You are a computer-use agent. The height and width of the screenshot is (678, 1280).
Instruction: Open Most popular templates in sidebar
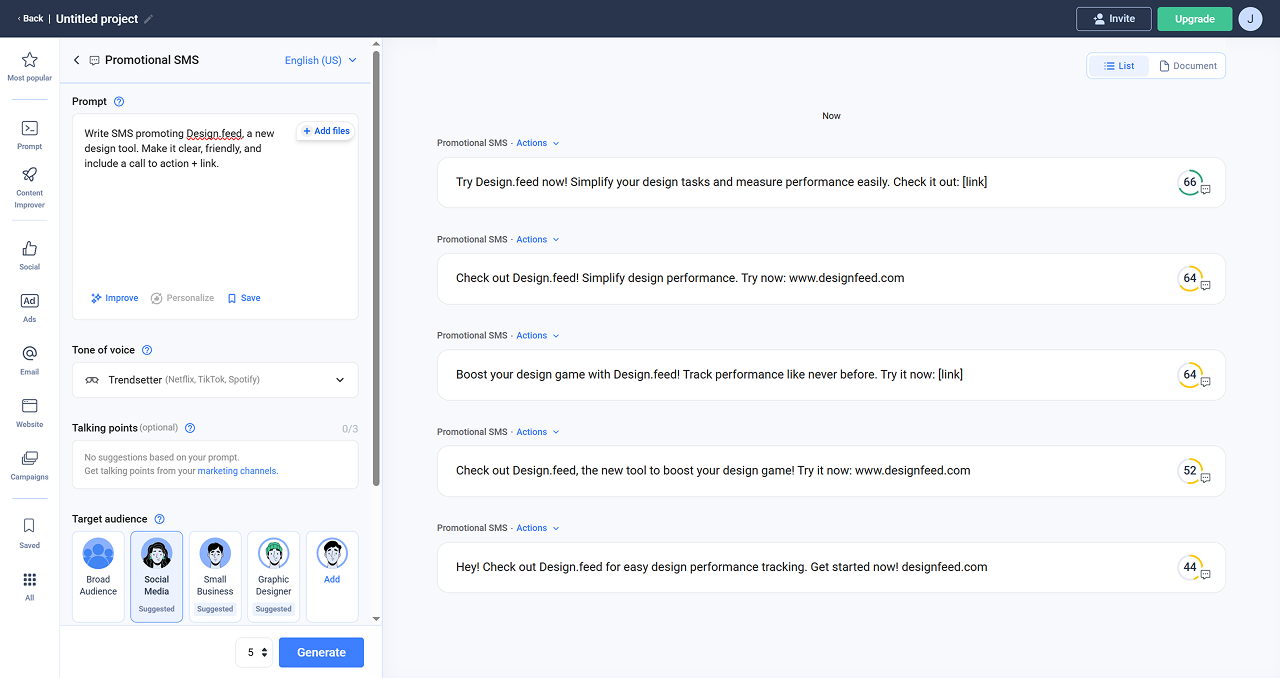pyautogui.click(x=29, y=66)
